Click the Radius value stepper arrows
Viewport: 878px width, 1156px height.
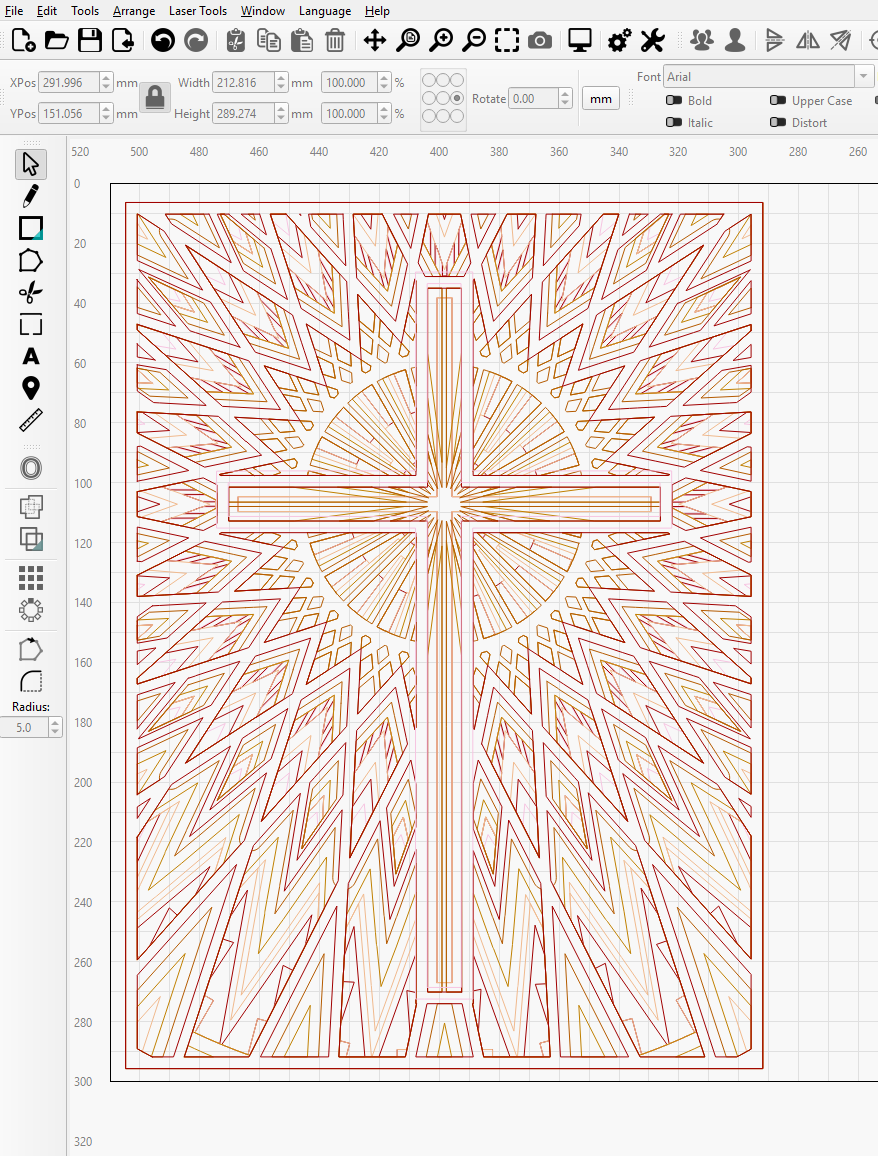[55, 728]
